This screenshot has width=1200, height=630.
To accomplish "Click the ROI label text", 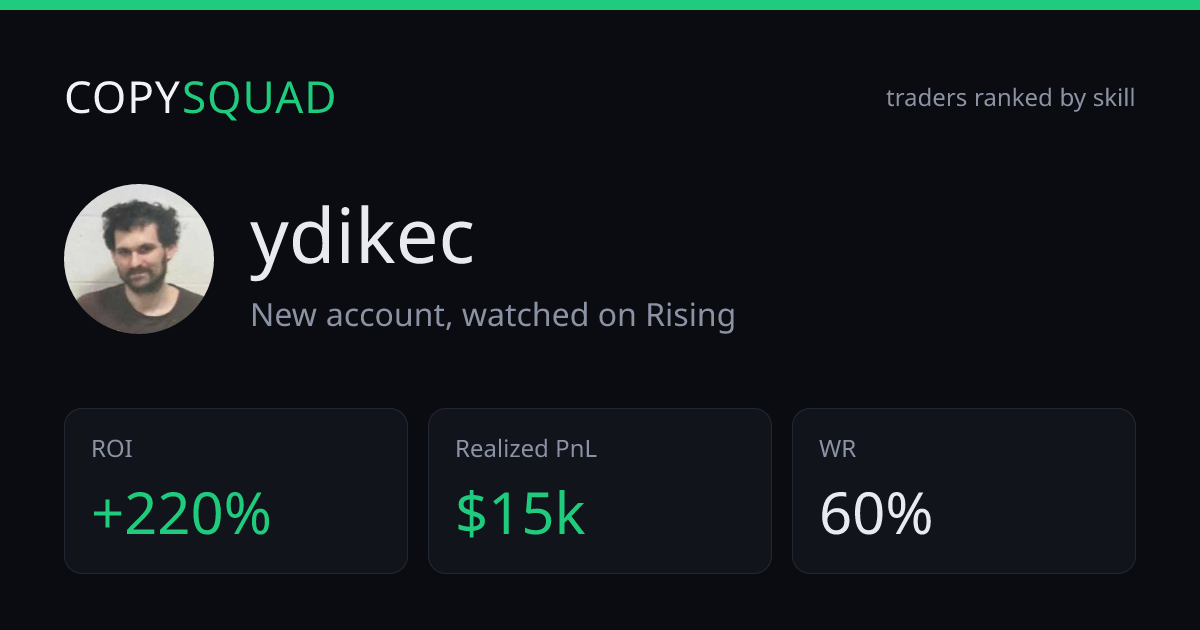I will (x=112, y=449).
